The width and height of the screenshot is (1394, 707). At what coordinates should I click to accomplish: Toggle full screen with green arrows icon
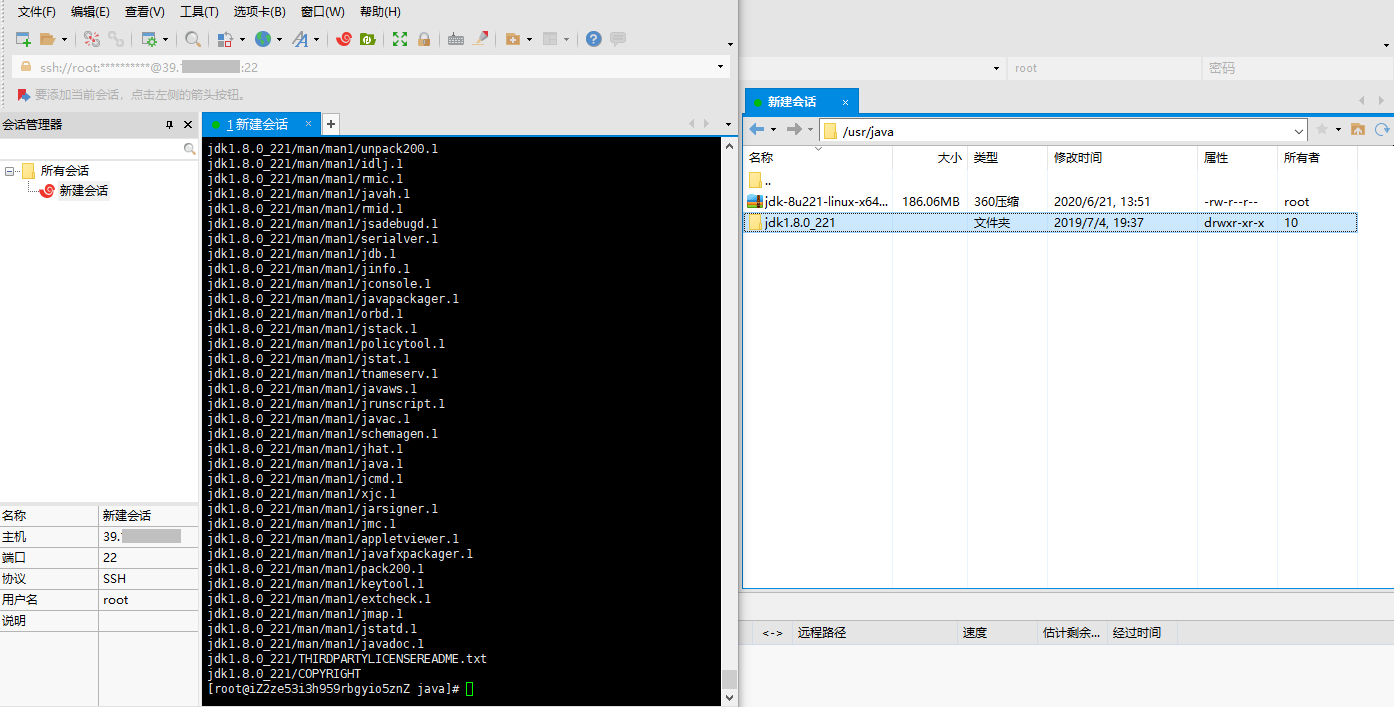(x=400, y=39)
